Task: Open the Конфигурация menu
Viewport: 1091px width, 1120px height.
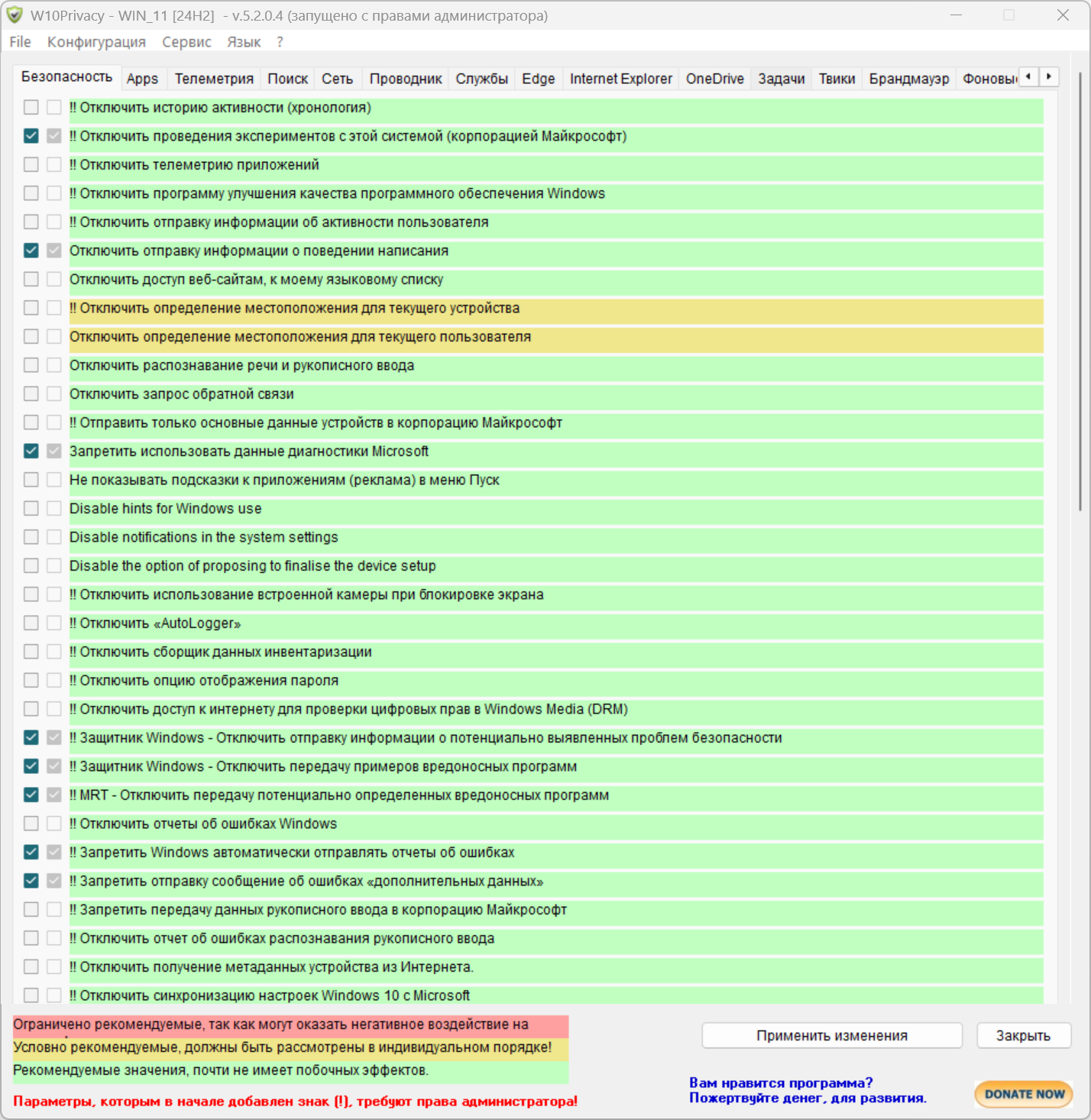Action: [96, 42]
